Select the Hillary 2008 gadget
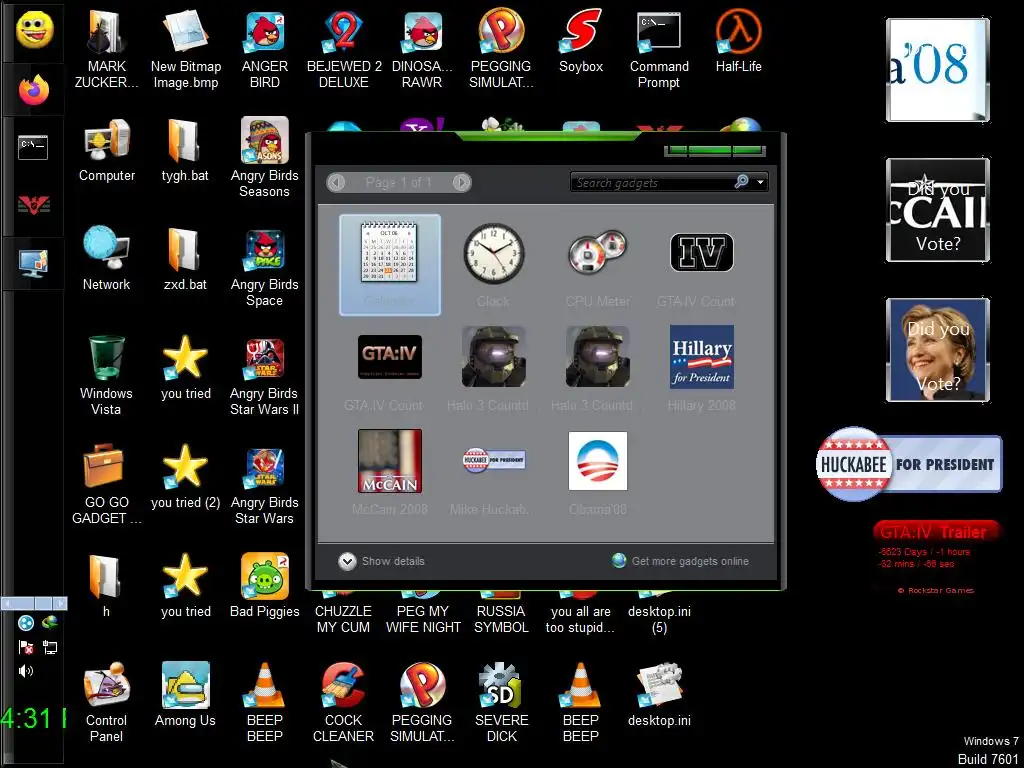 701,368
